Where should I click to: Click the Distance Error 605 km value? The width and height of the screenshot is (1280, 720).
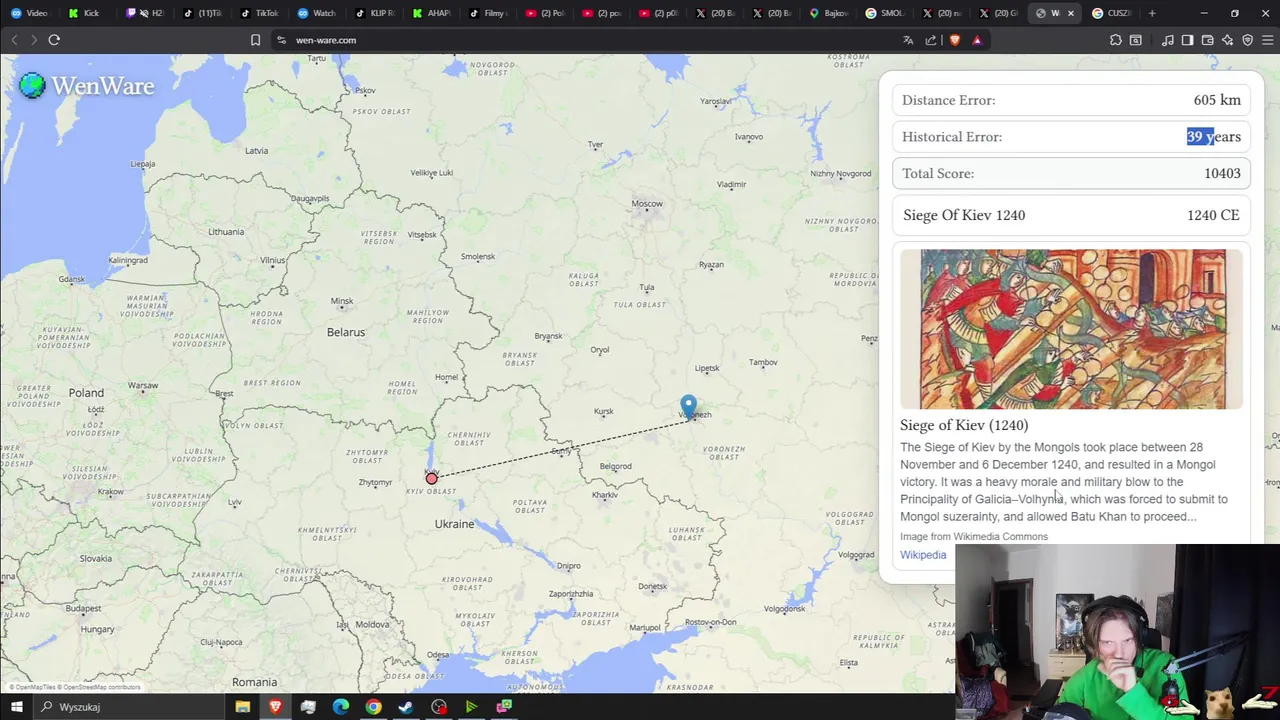[x=1217, y=100]
